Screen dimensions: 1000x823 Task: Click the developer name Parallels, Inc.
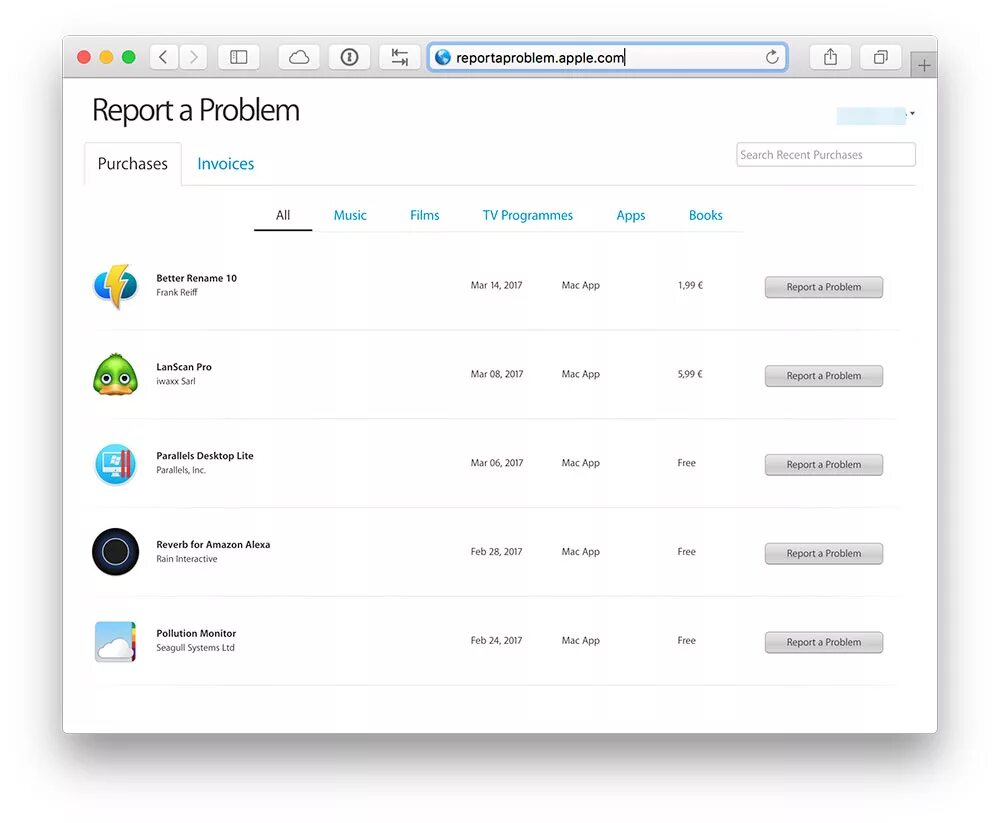pos(181,470)
